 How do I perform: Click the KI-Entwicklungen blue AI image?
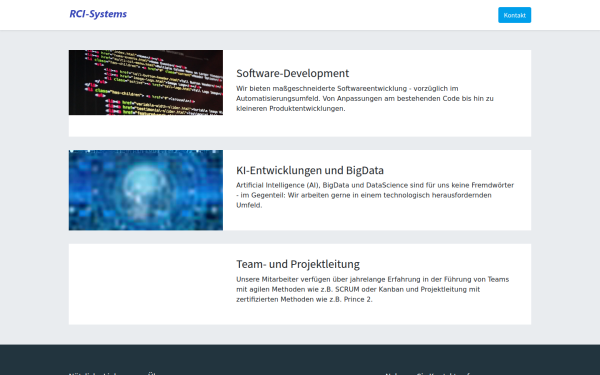pos(146,190)
